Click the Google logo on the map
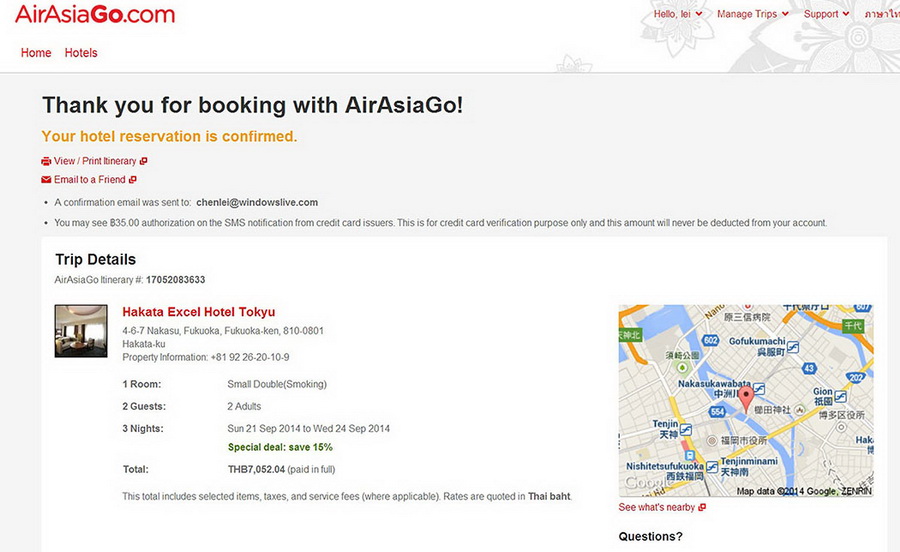 point(647,483)
